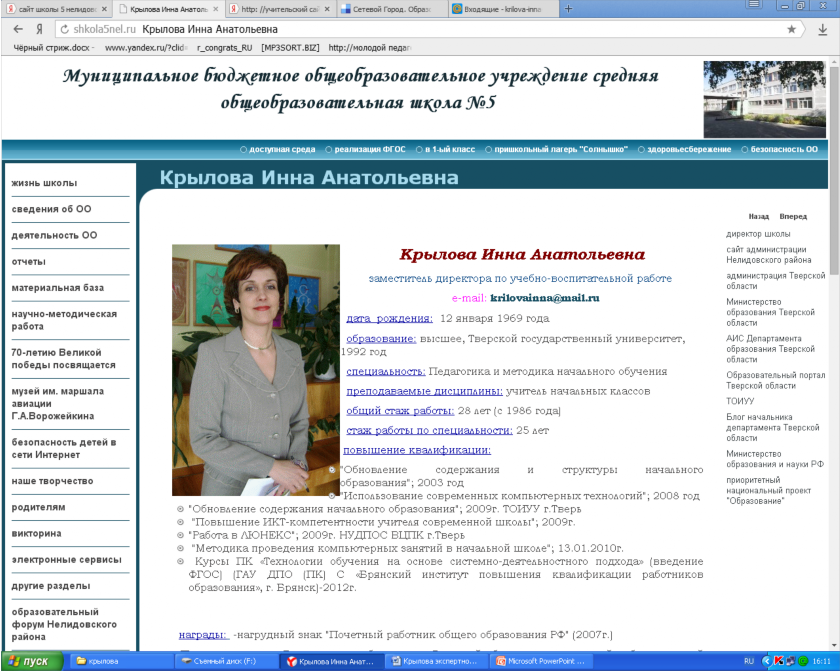Open 'Министерство образования и науки РФ' link
840x672 pixels.
click(x=775, y=458)
